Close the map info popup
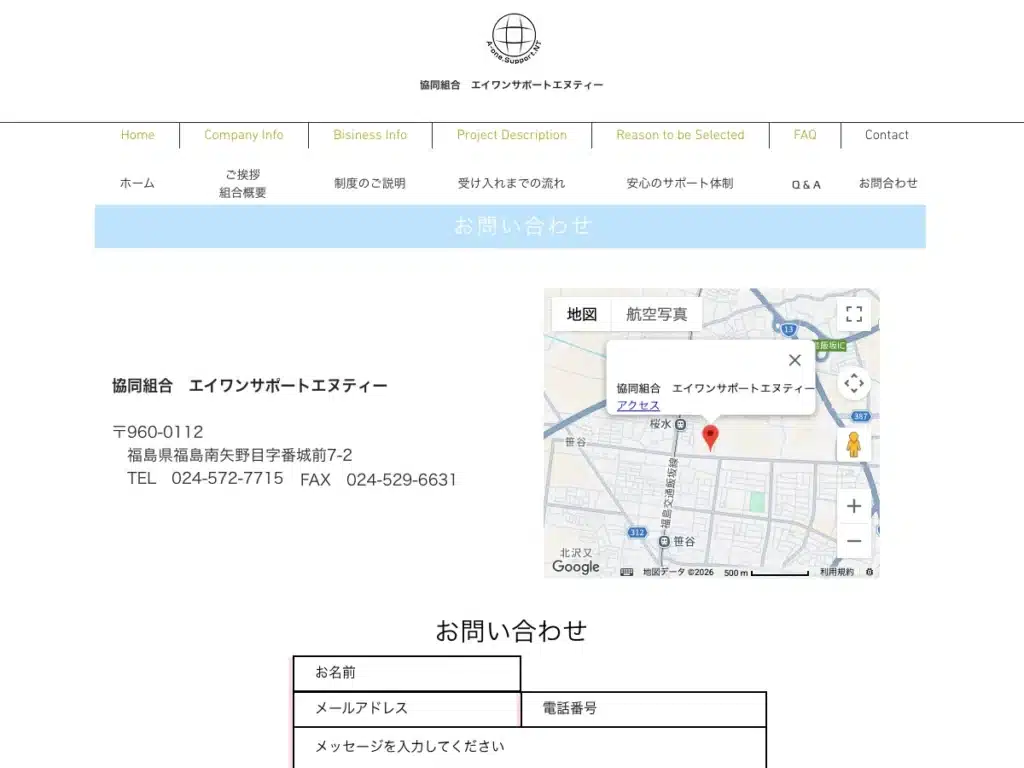Image resolution: width=1024 pixels, height=768 pixels. (x=795, y=360)
